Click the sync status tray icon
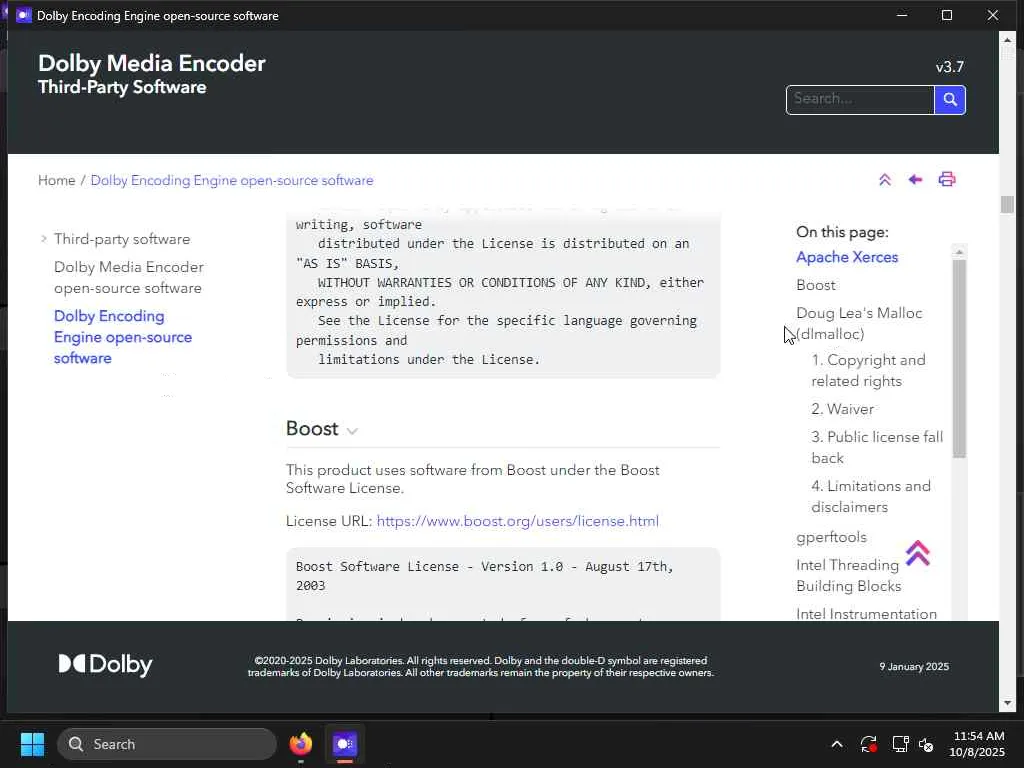This screenshot has height=768, width=1024. click(x=869, y=744)
